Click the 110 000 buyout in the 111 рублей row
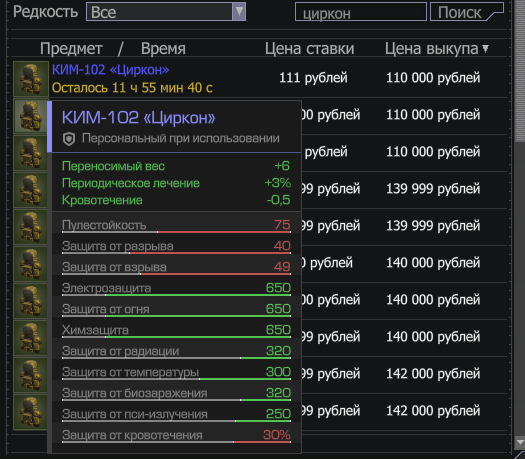Image resolution: width=525 pixels, height=459 pixels. tap(433, 78)
